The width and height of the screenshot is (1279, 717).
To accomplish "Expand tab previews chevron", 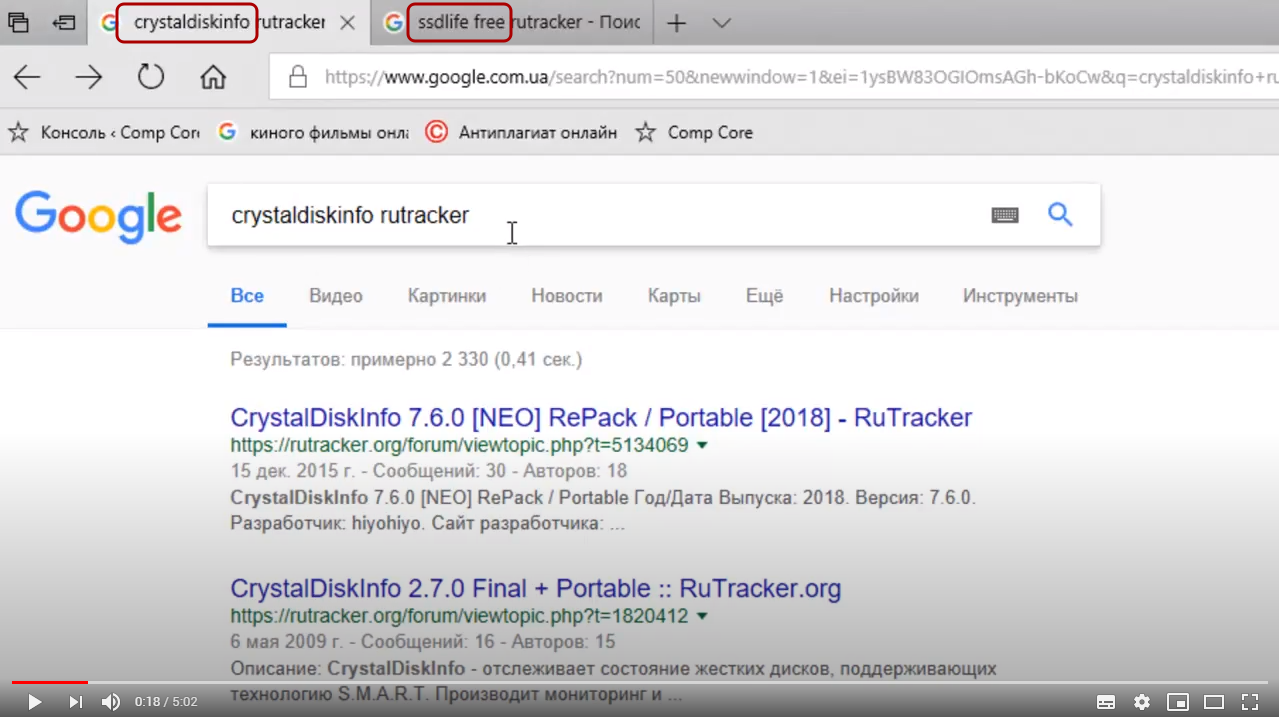I will (x=722, y=23).
